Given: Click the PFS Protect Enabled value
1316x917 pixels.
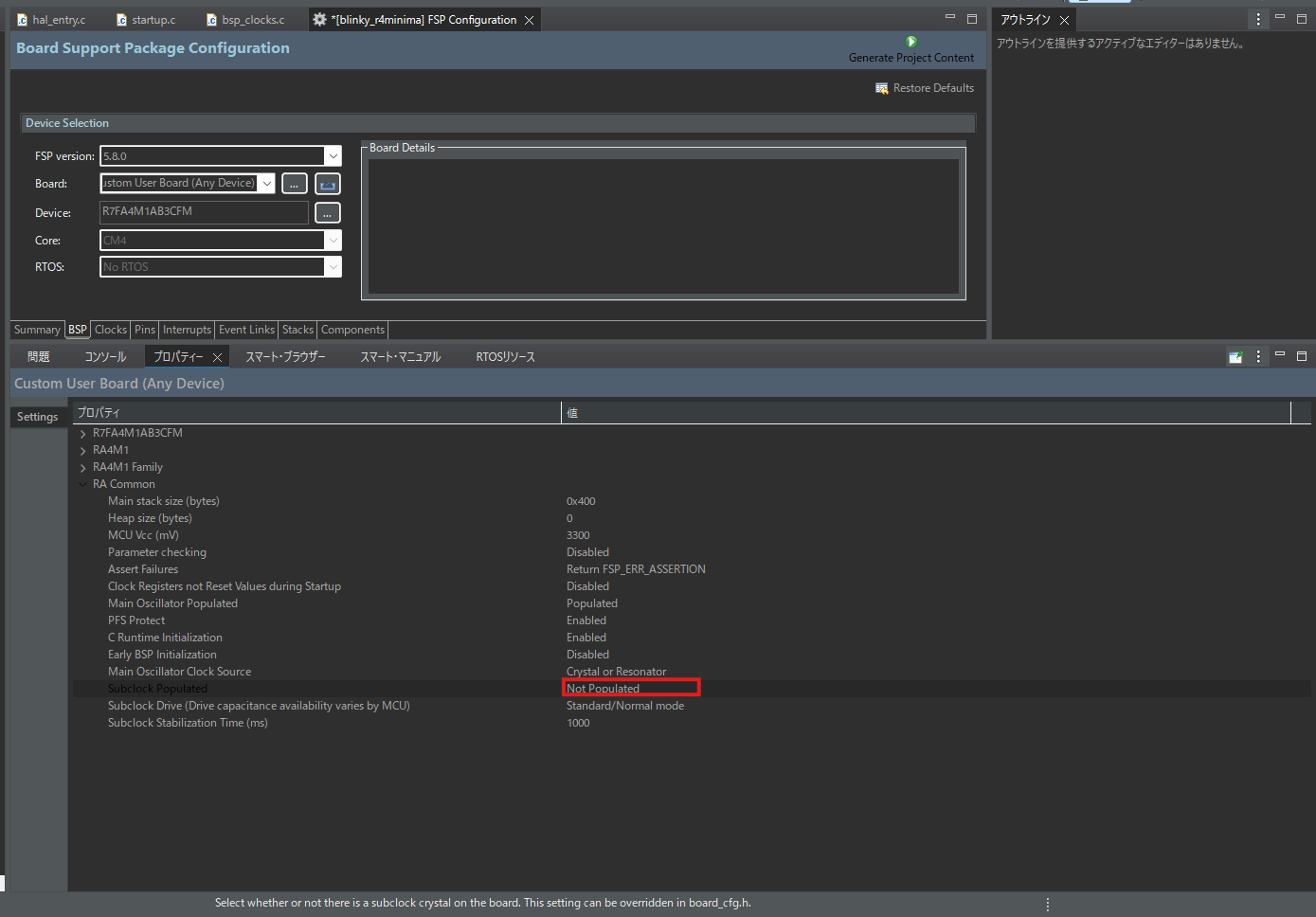Looking at the screenshot, I should click(x=586, y=620).
